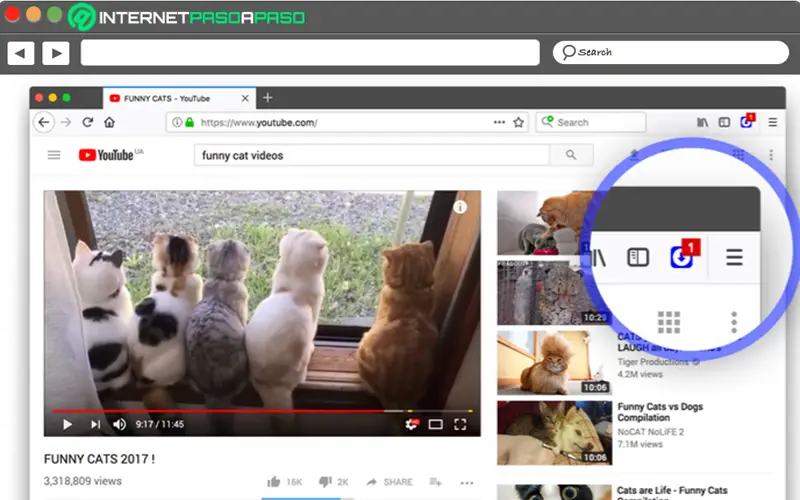Click the 3,318,809 views count

(x=83, y=481)
